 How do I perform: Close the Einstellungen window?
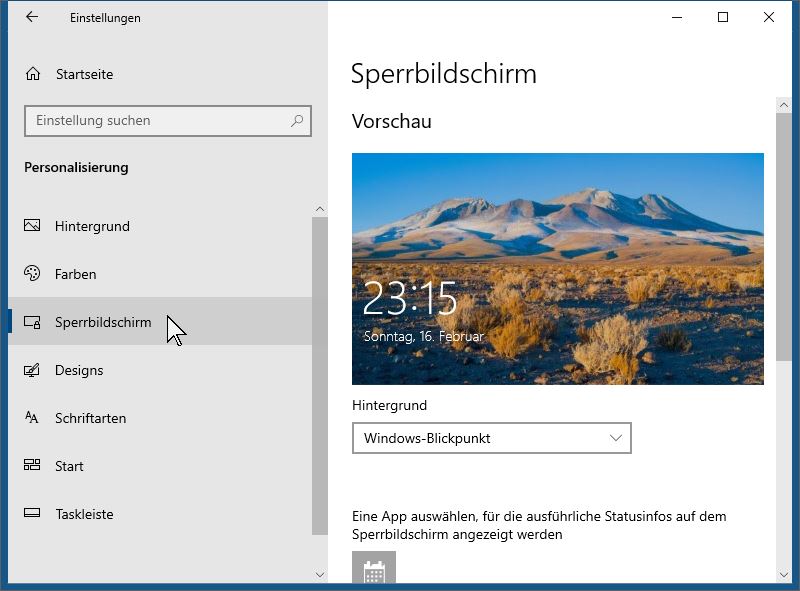pos(769,17)
